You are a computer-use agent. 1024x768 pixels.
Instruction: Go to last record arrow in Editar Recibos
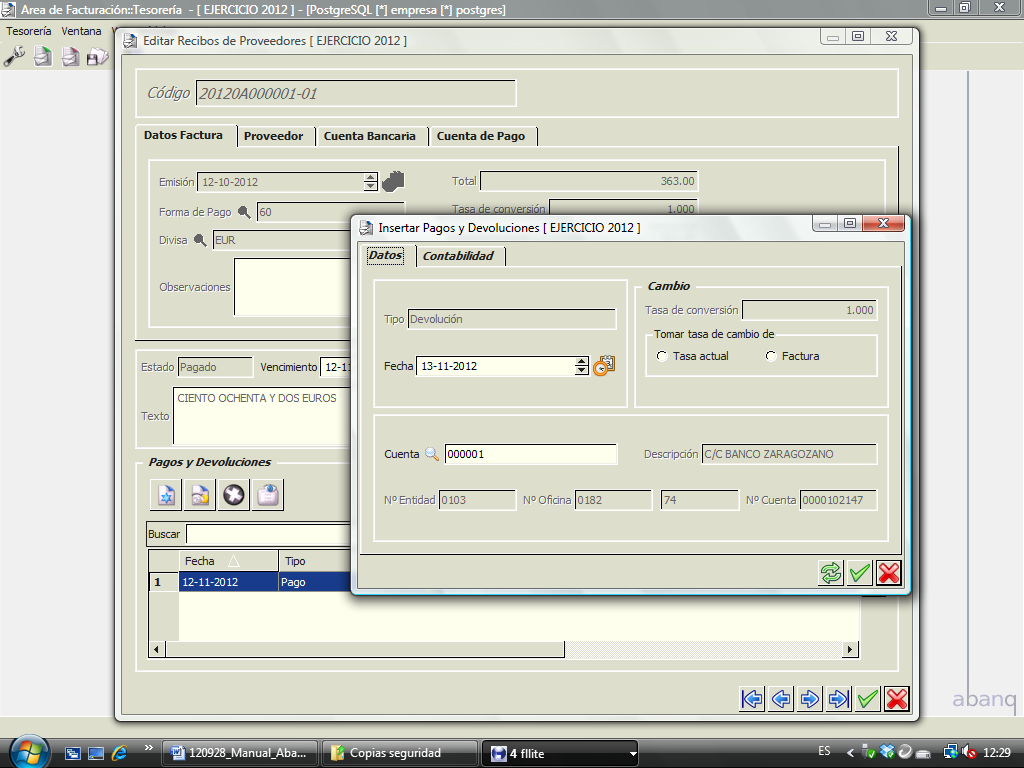pos(838,699)
